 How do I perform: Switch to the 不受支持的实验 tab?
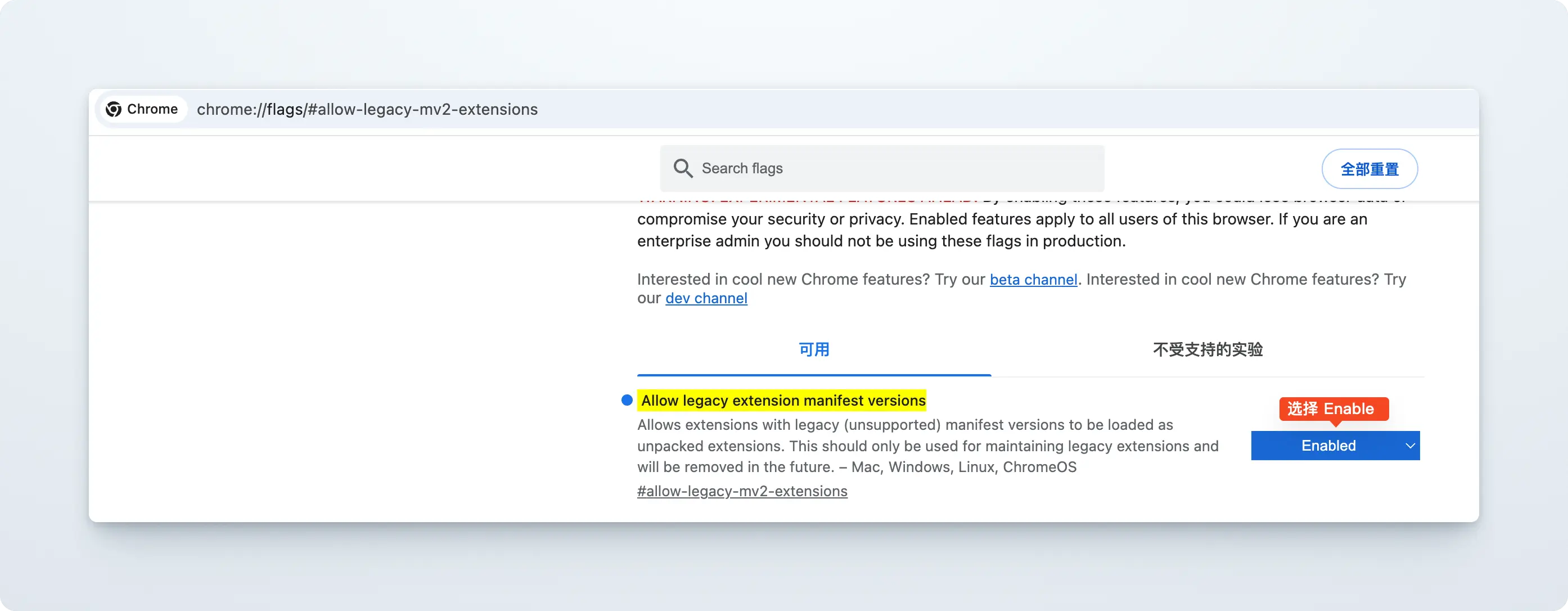1207,349
